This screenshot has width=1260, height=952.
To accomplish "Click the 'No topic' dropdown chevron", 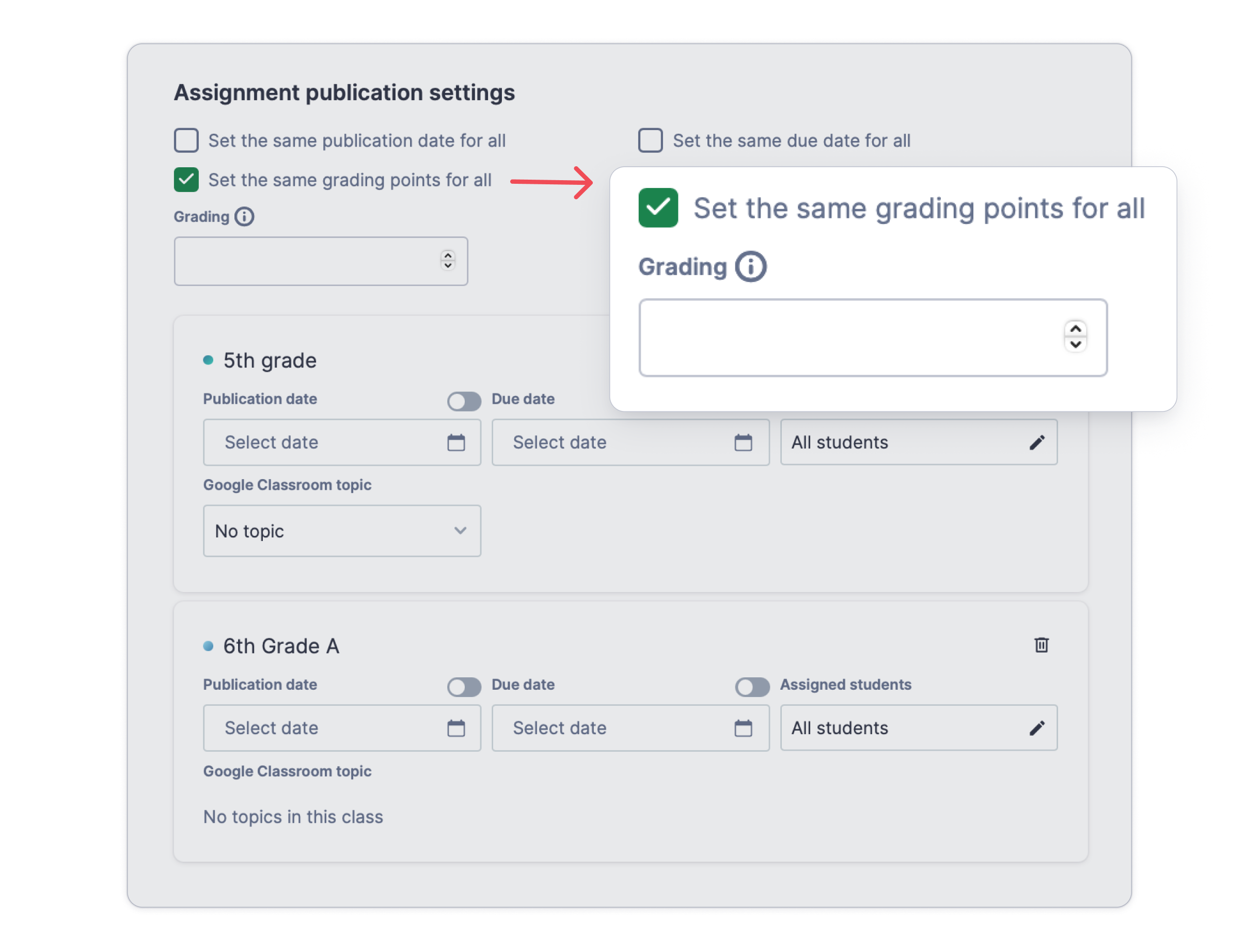I will point(460,531).
